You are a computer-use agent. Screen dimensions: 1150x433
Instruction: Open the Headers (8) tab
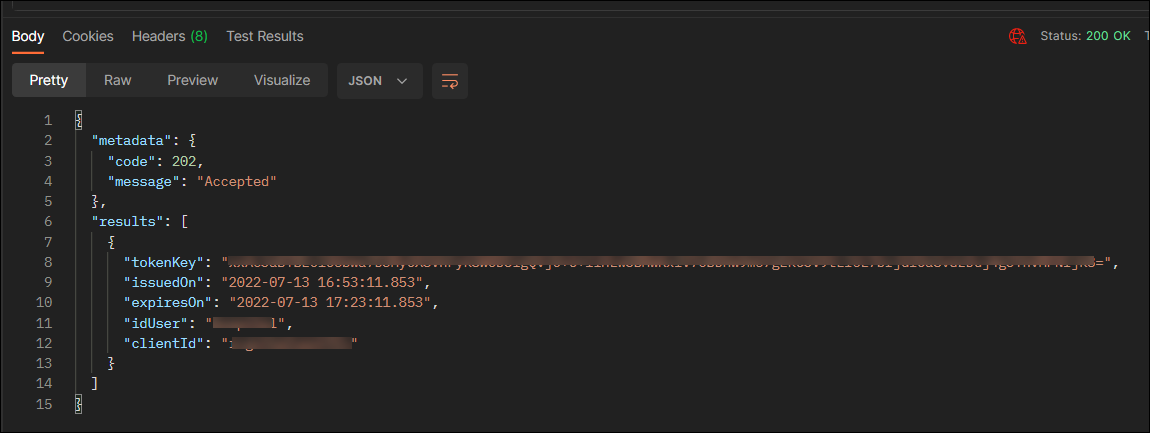click(x=169, y=36)
